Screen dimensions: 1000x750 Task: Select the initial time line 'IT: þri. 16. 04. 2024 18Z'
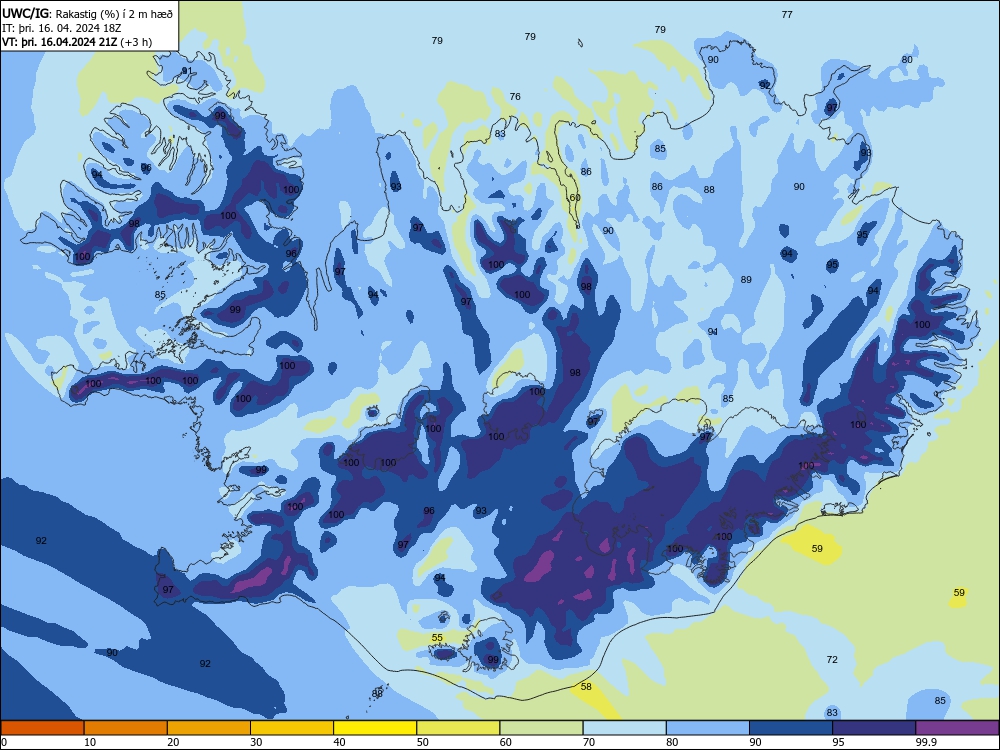pos(61,28)
